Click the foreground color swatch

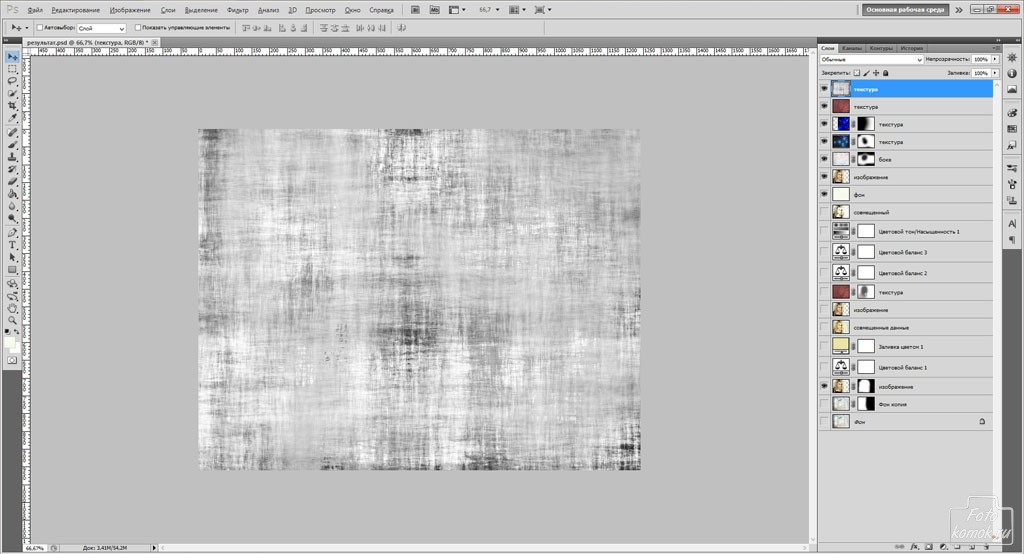tap(9, 341)
